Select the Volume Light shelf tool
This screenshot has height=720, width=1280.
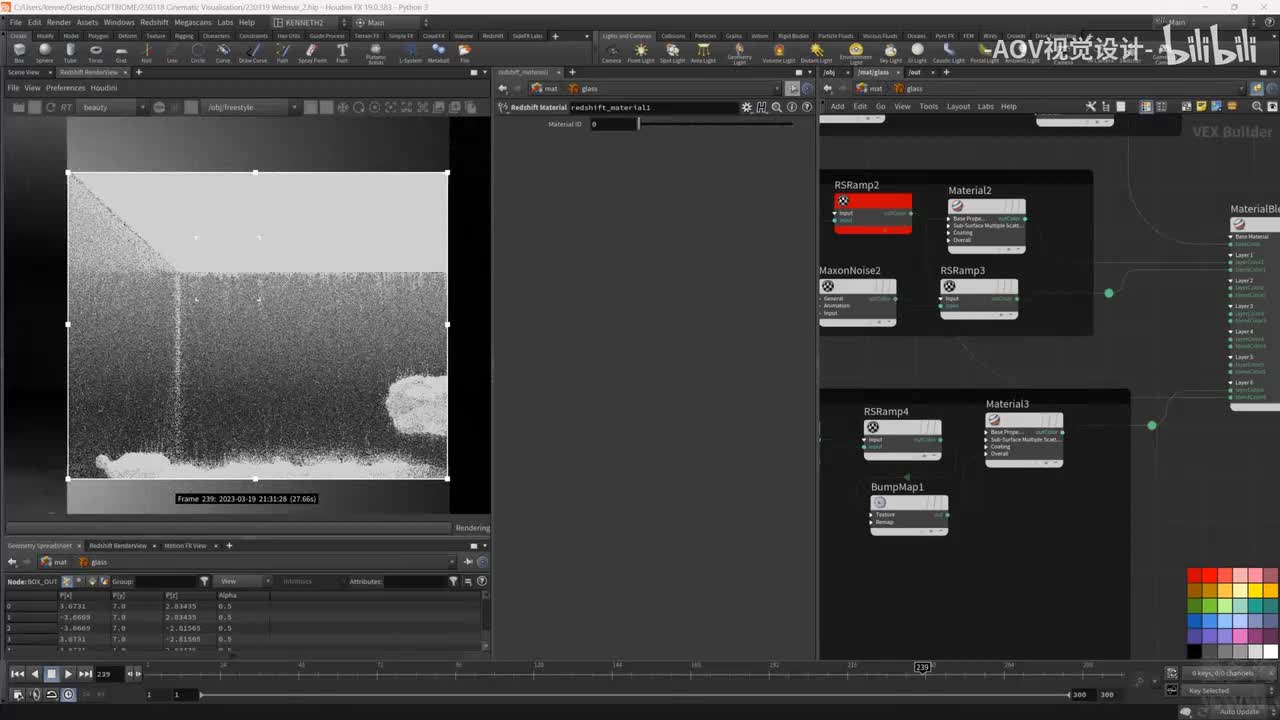(778, 52)
